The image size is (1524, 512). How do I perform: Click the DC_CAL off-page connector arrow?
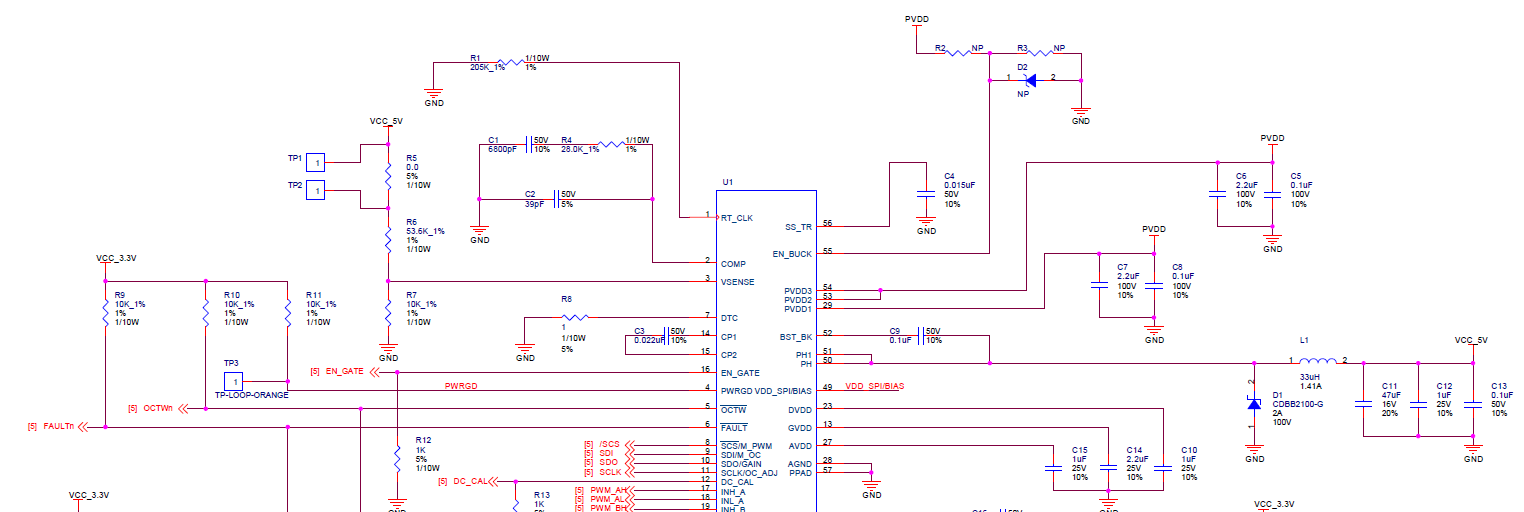point(494,481)
